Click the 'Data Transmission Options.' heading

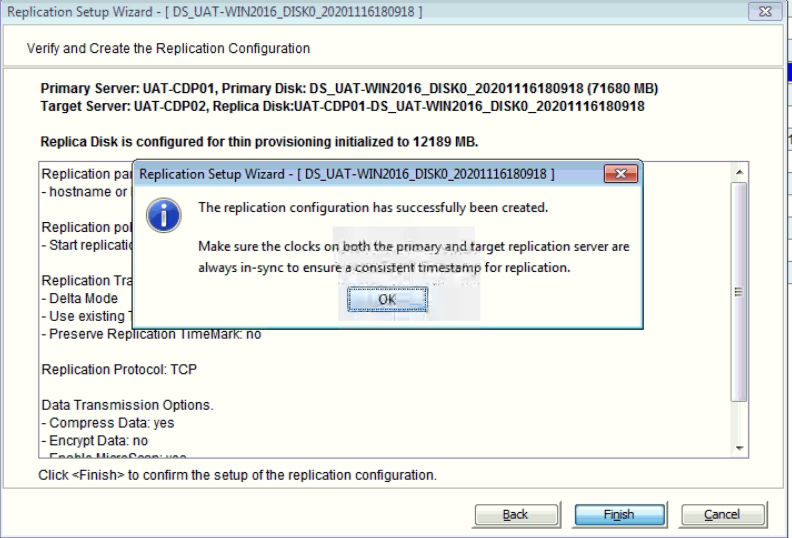[x=127, y=405]
